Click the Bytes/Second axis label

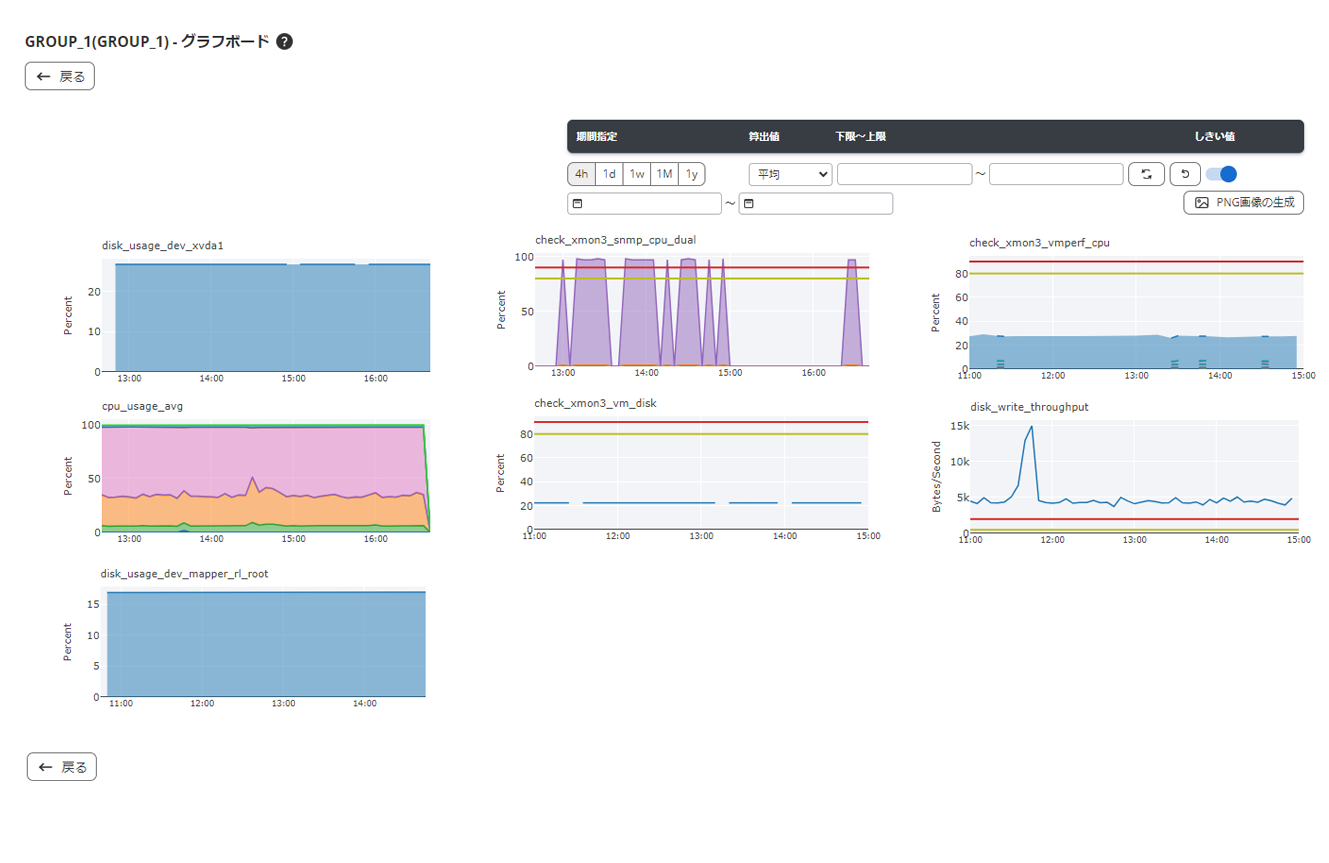[x=936, y=476]
